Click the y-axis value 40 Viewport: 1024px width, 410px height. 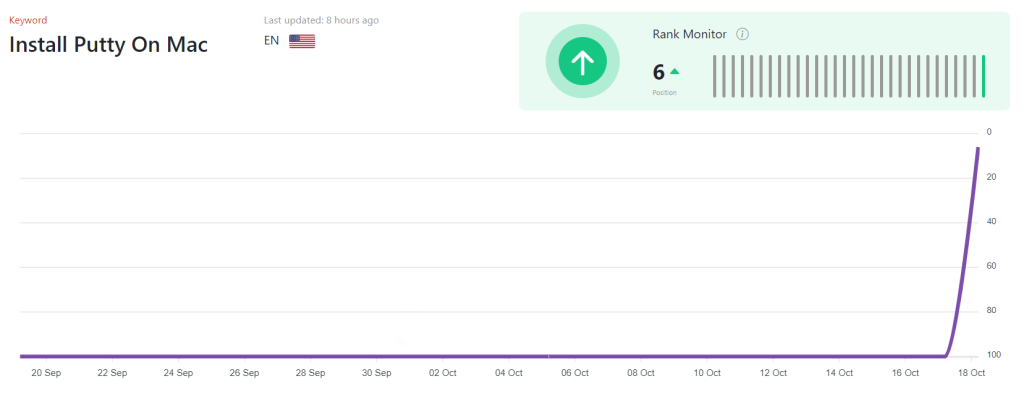pyautogui.click(x=991, y=221)
